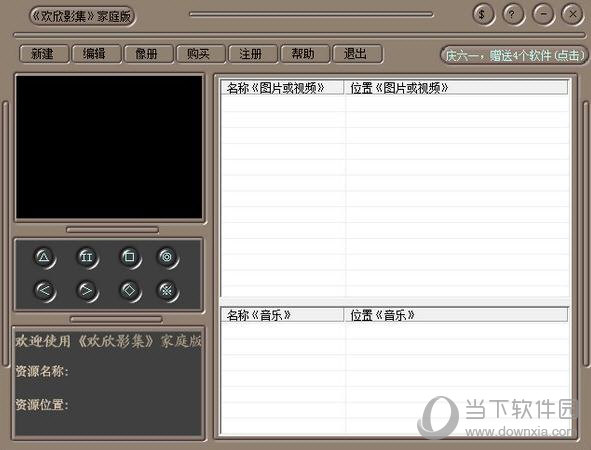Click the square stop round button
Image resolution: width=591 pixels, height=450 pixels.
point(130,258)
